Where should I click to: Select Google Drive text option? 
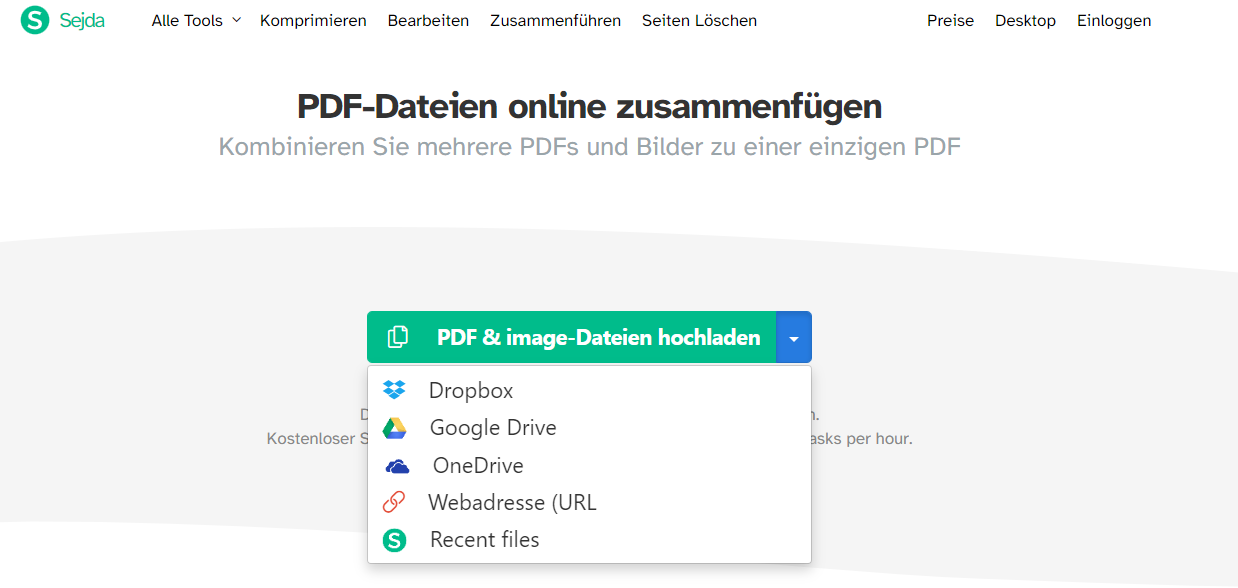[493, 428]
